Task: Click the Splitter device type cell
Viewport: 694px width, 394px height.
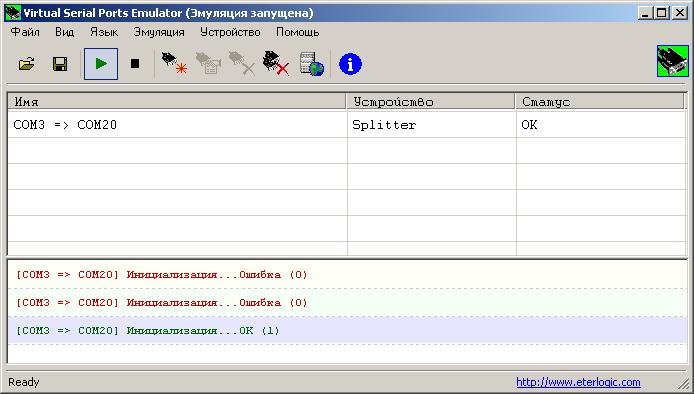Action: click(432, 125)
